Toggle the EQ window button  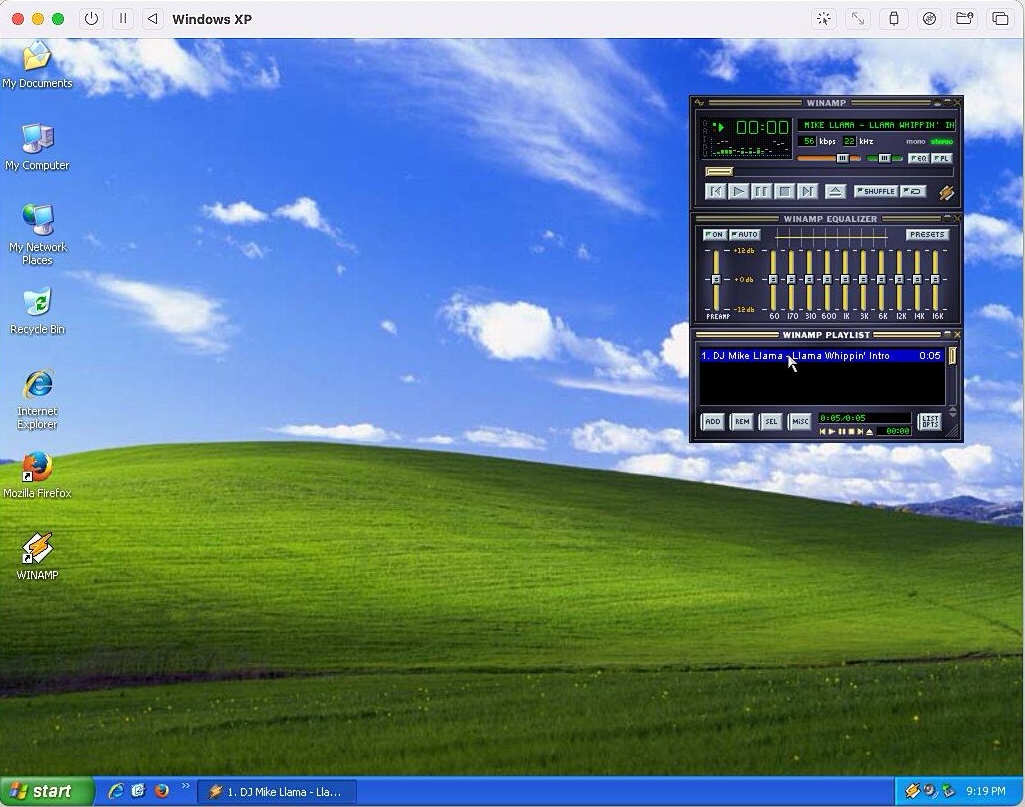(918, 158)
